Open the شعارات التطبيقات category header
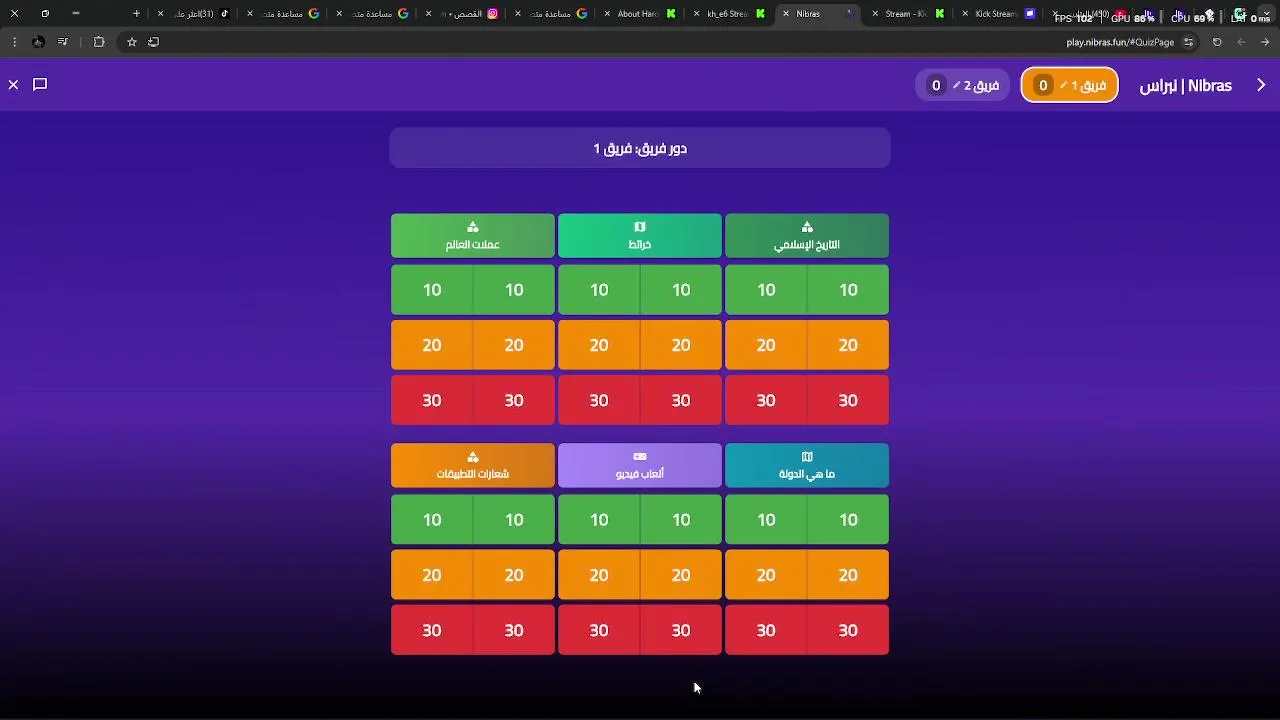This screenshot has height=720, width=1280. (x=473, y=466)
